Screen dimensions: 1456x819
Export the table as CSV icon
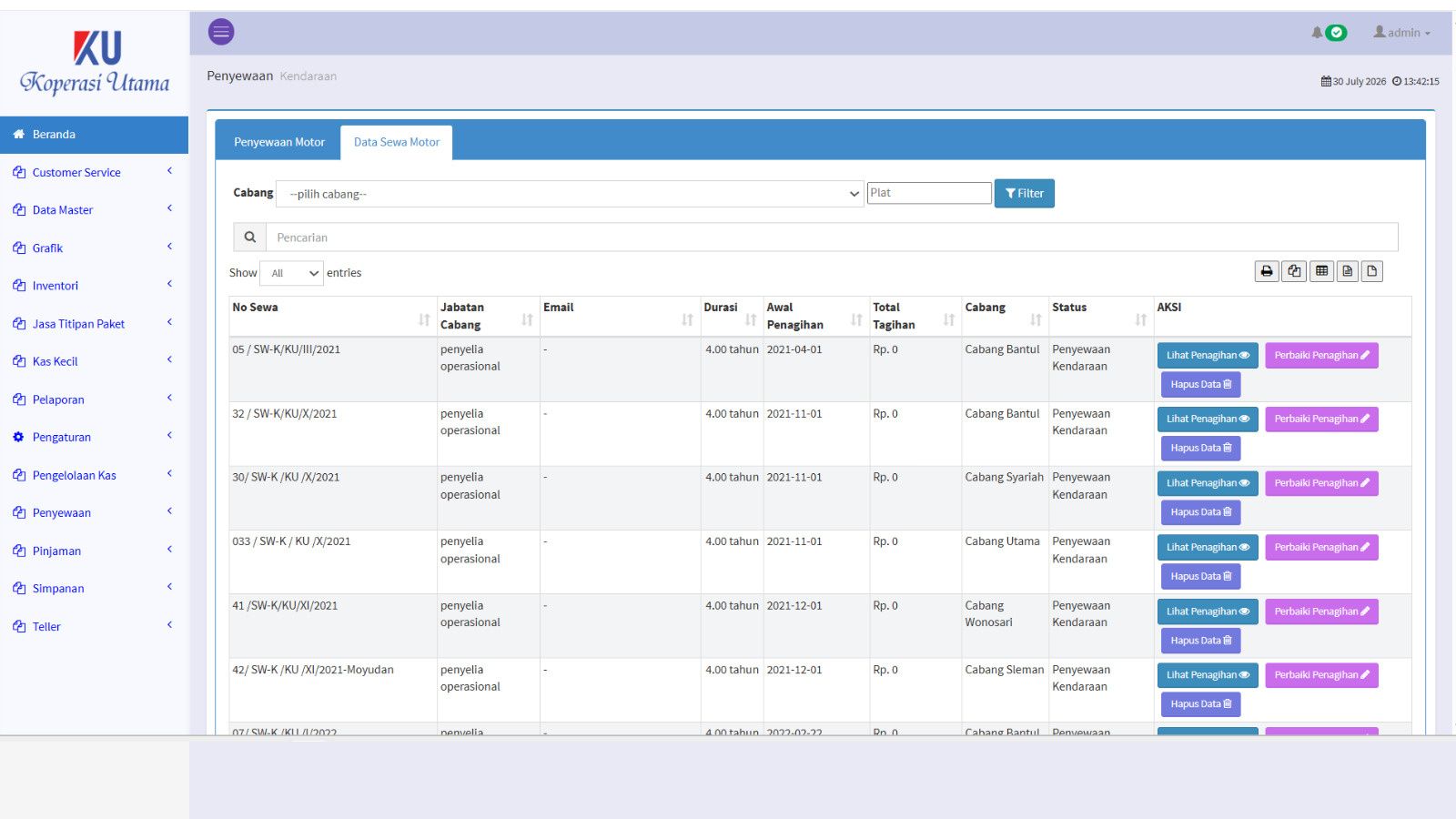(x=1348, y=271)
